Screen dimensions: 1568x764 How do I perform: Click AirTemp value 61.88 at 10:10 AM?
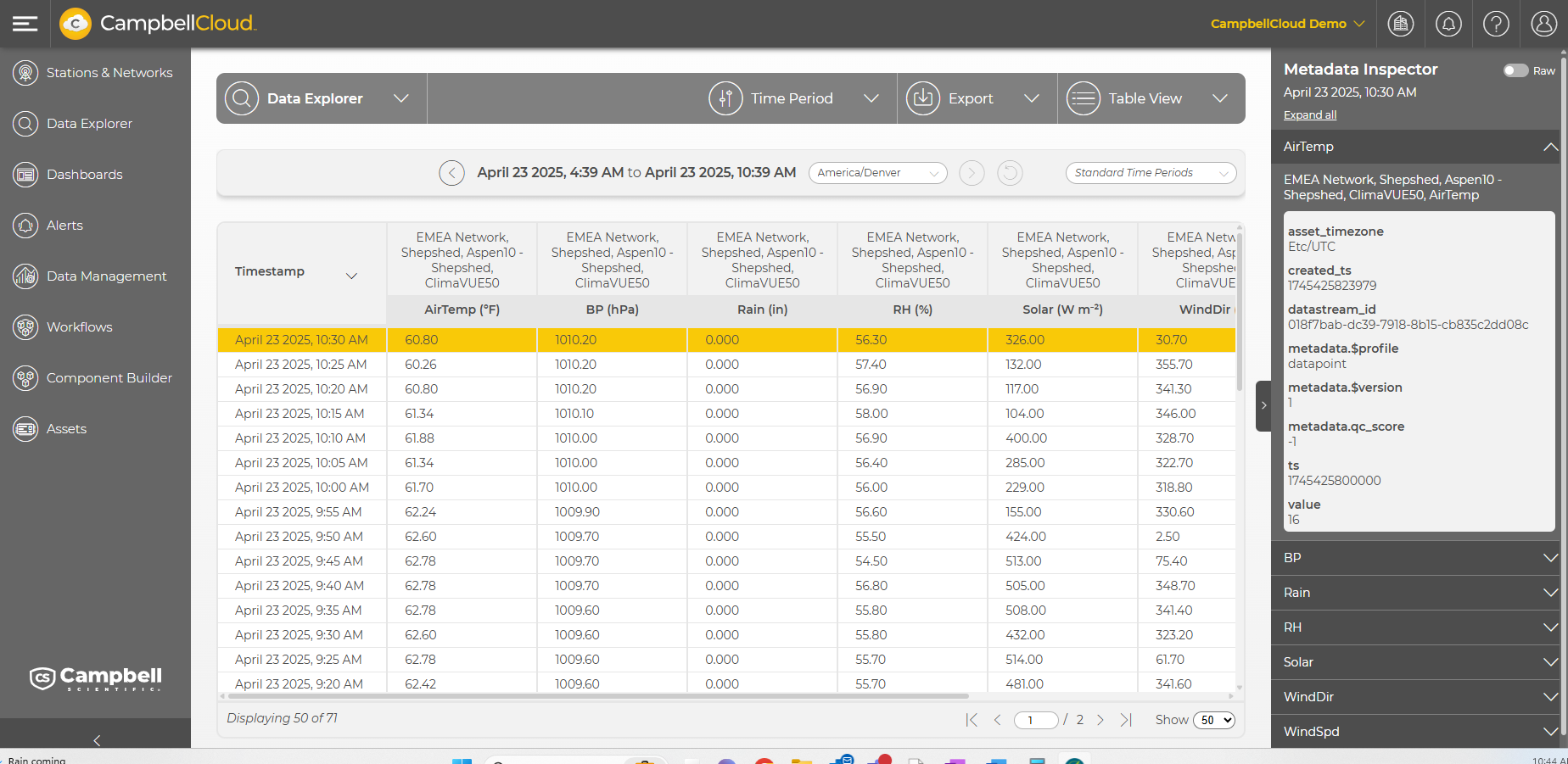click(x=419, y=438)
